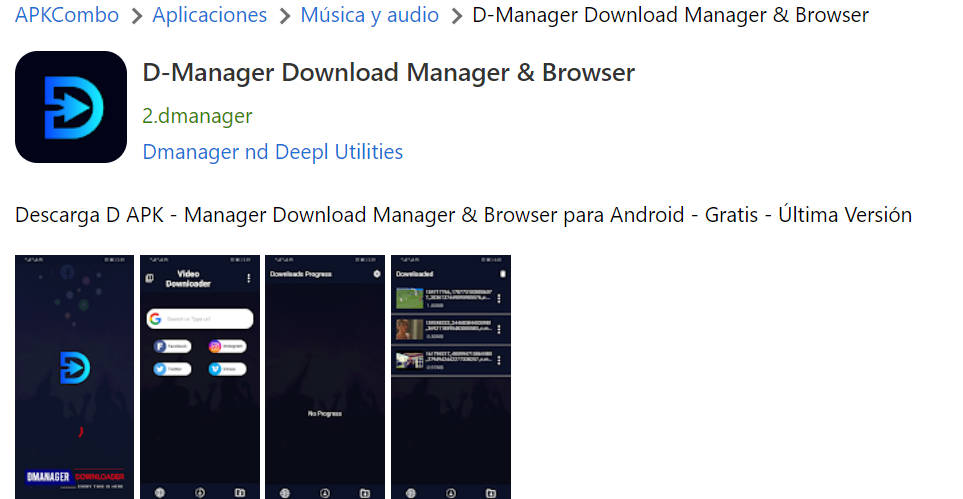
Task: Click the 2.dmanager version text
Action: [197, 116]
